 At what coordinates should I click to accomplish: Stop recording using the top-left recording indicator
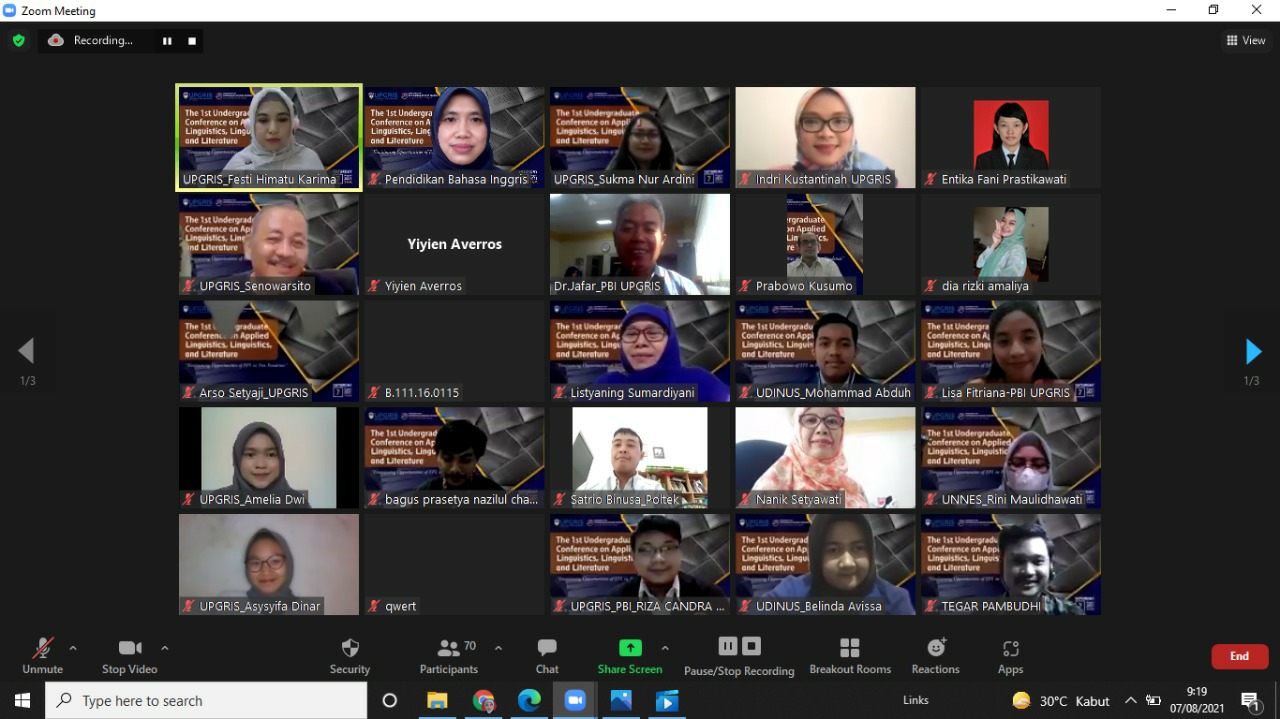coord(191,41)
